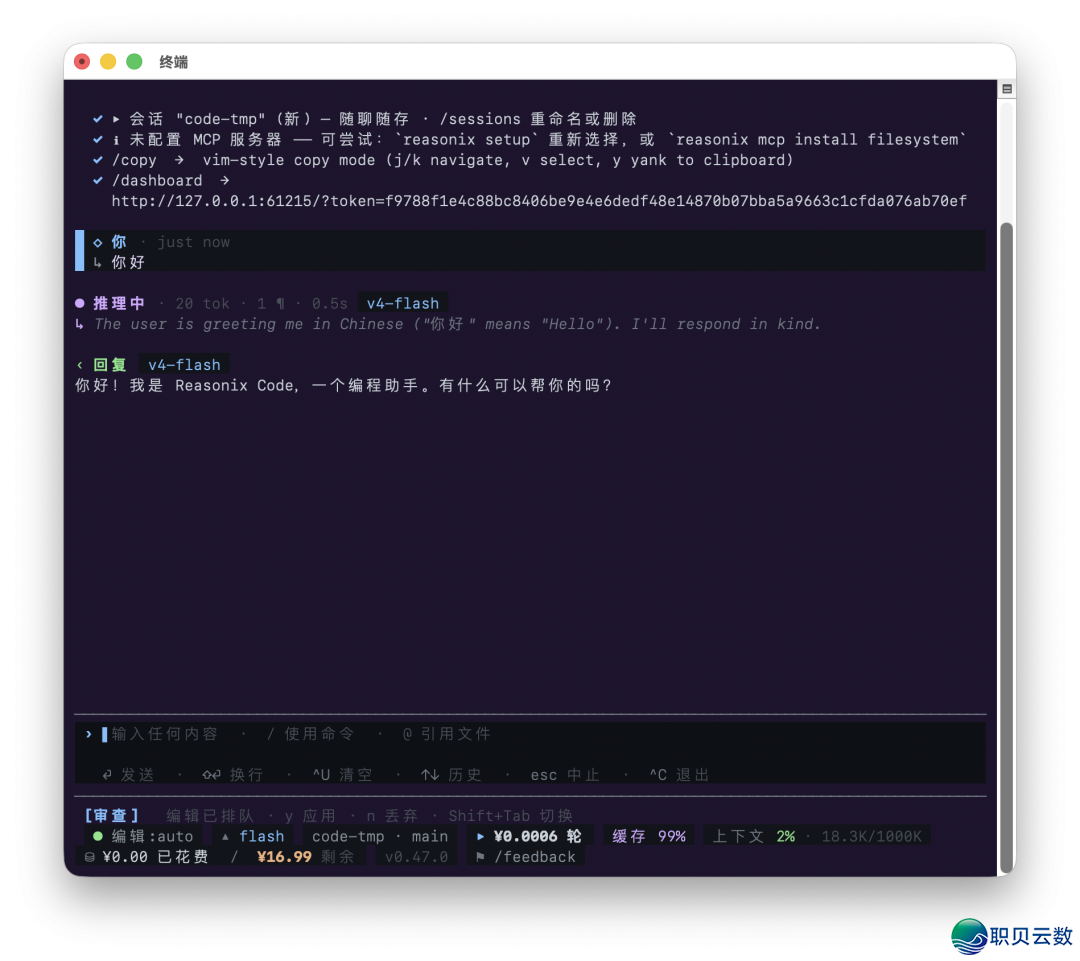
Task: Click the small menu icon atop scrollbar
Action: click(x=1007, y=89)
